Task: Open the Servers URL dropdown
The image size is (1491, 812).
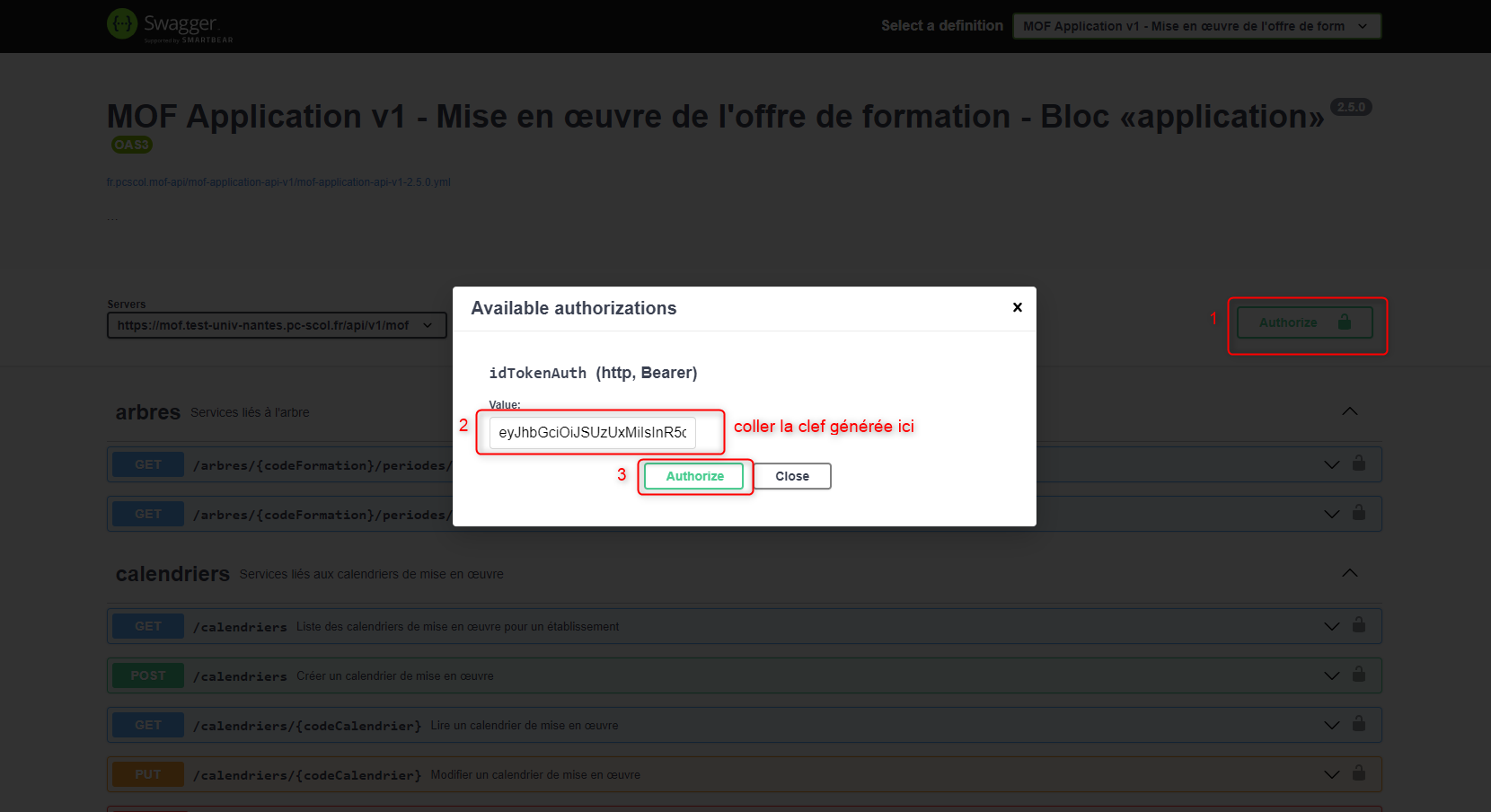Action: coord(276,325)
